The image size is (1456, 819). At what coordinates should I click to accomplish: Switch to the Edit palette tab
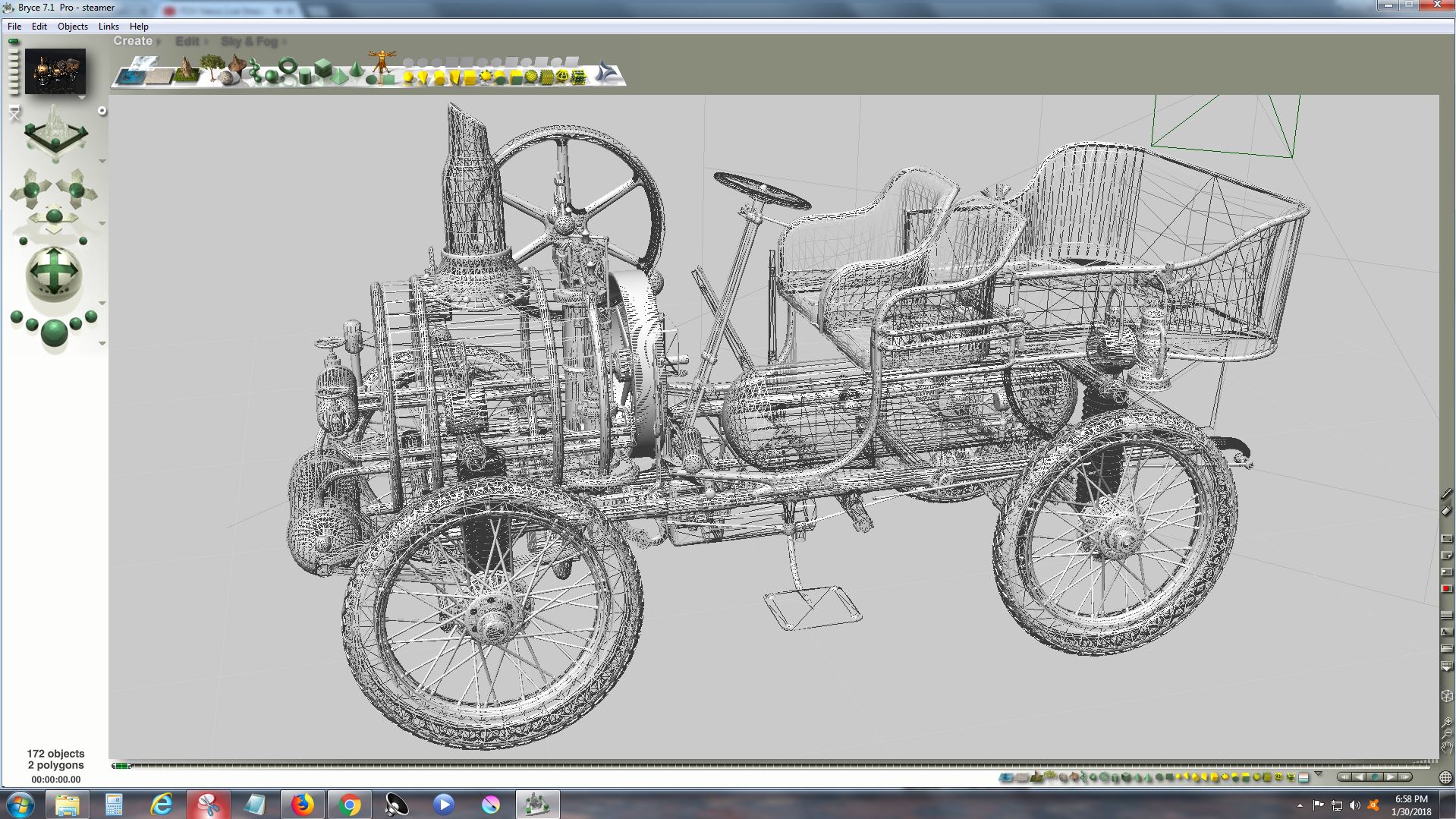(x=187, y=41)
